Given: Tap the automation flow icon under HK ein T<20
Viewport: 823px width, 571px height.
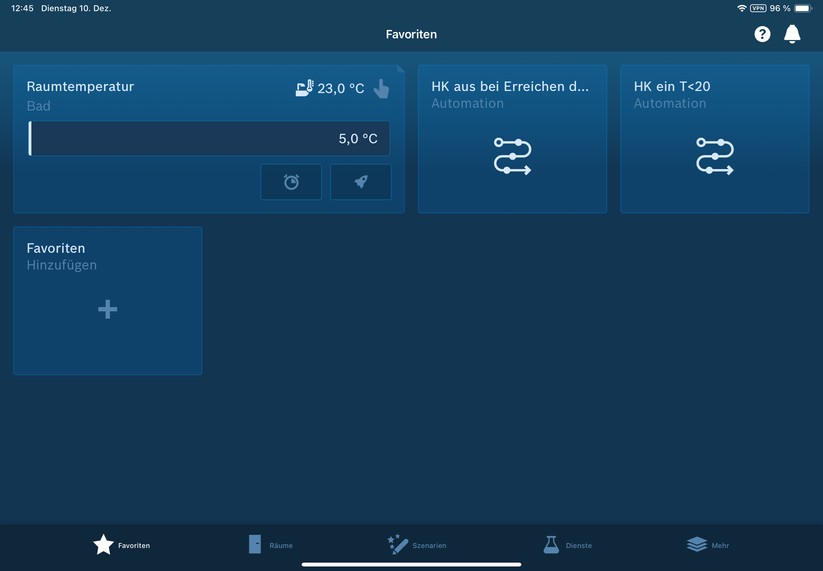Looking at the screenshot, I should pyautogui.click(x=714, y=157).
